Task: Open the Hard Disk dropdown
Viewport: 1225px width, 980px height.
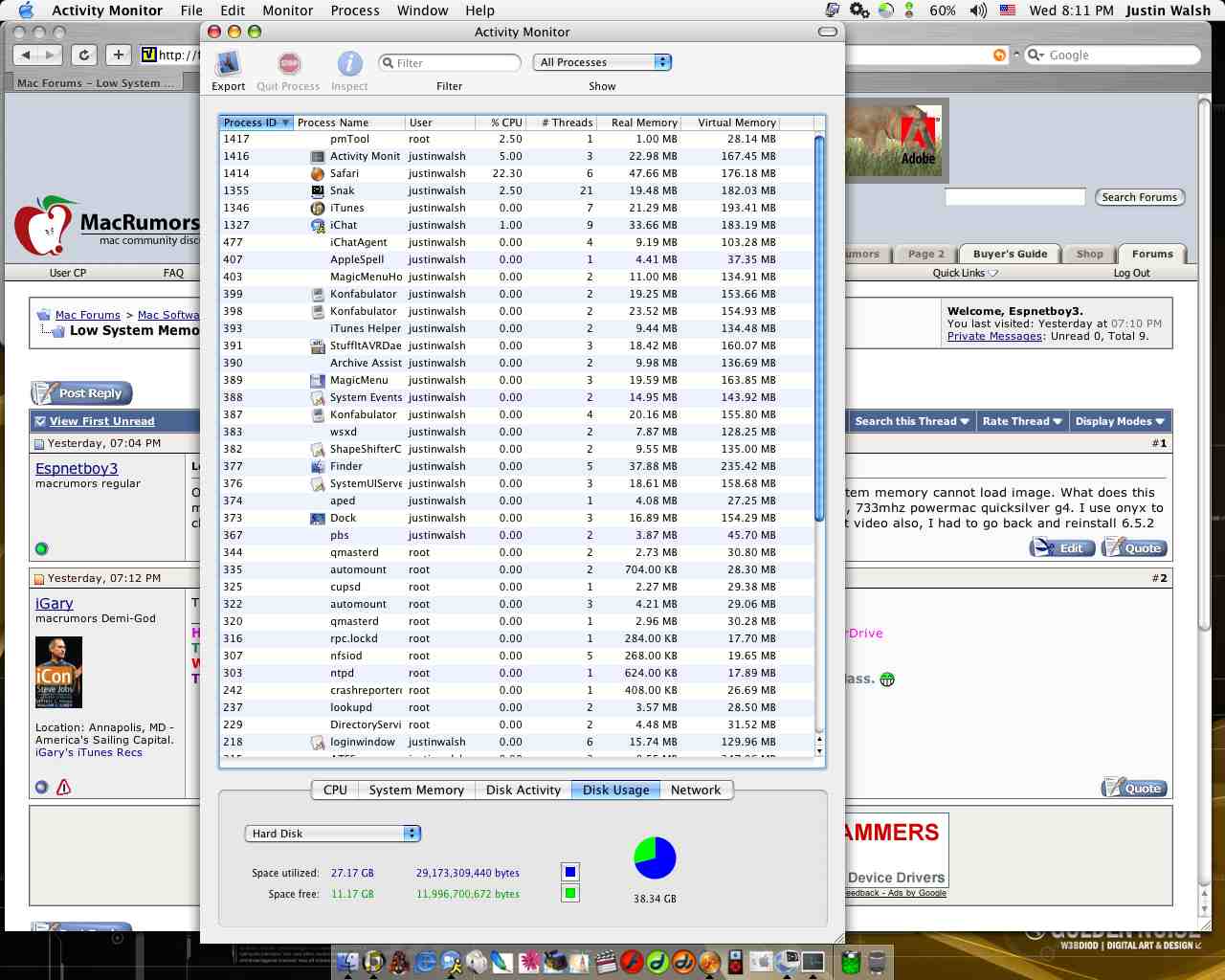Action: (x=332, y=834)
